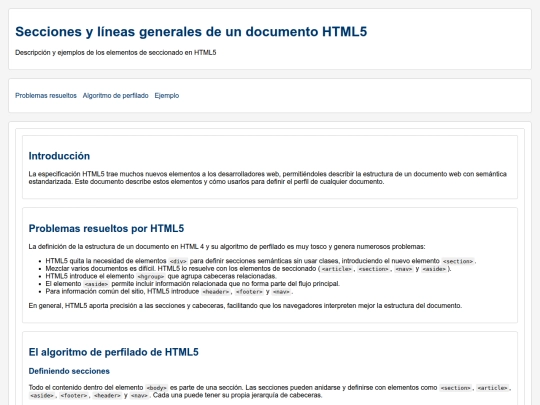The image size is (540, 405).
Task: Click paragraph starting 'La especificación HTML5 trae'
Action: click(x=268, y=178)
